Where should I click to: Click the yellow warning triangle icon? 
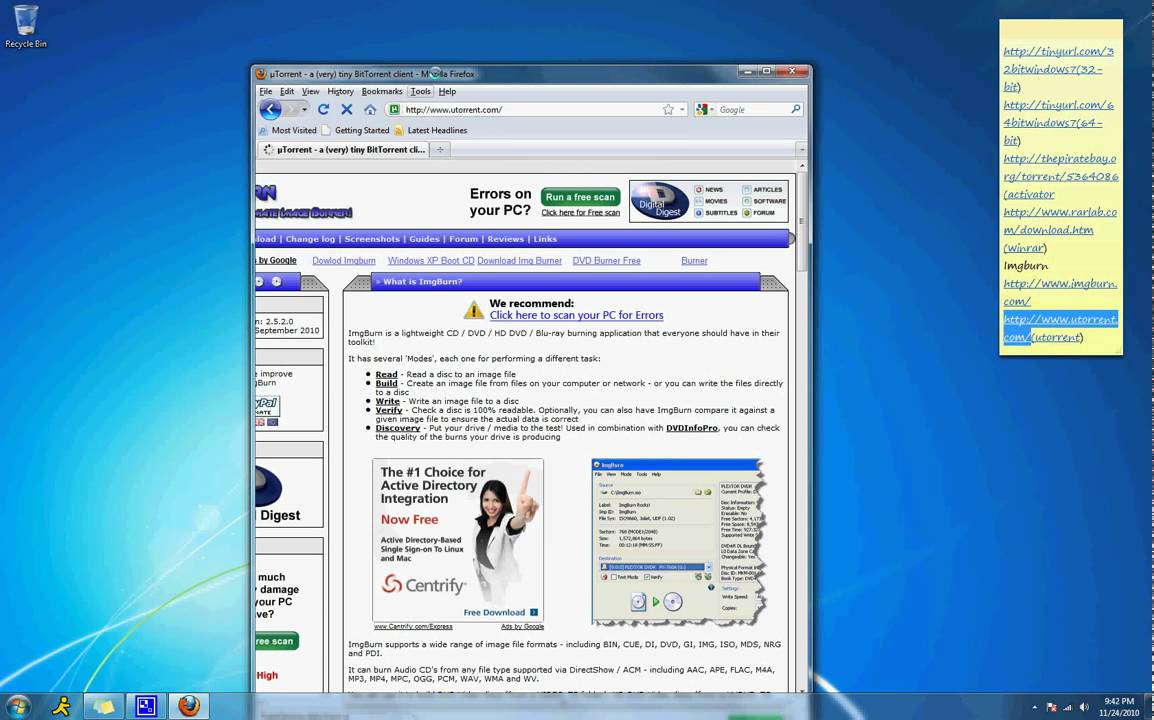pyautogui.click(x=474, y=309)
